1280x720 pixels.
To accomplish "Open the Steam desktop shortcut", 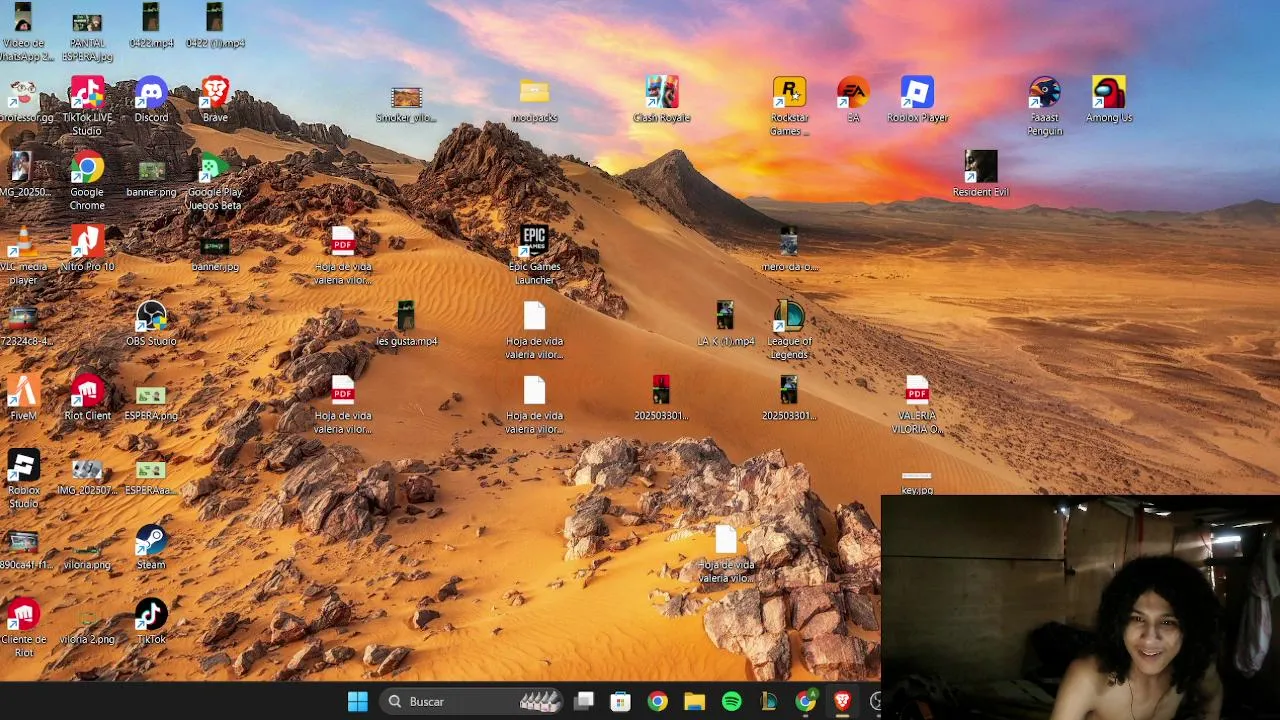I will pyautogui.click(x=151, y=547).
